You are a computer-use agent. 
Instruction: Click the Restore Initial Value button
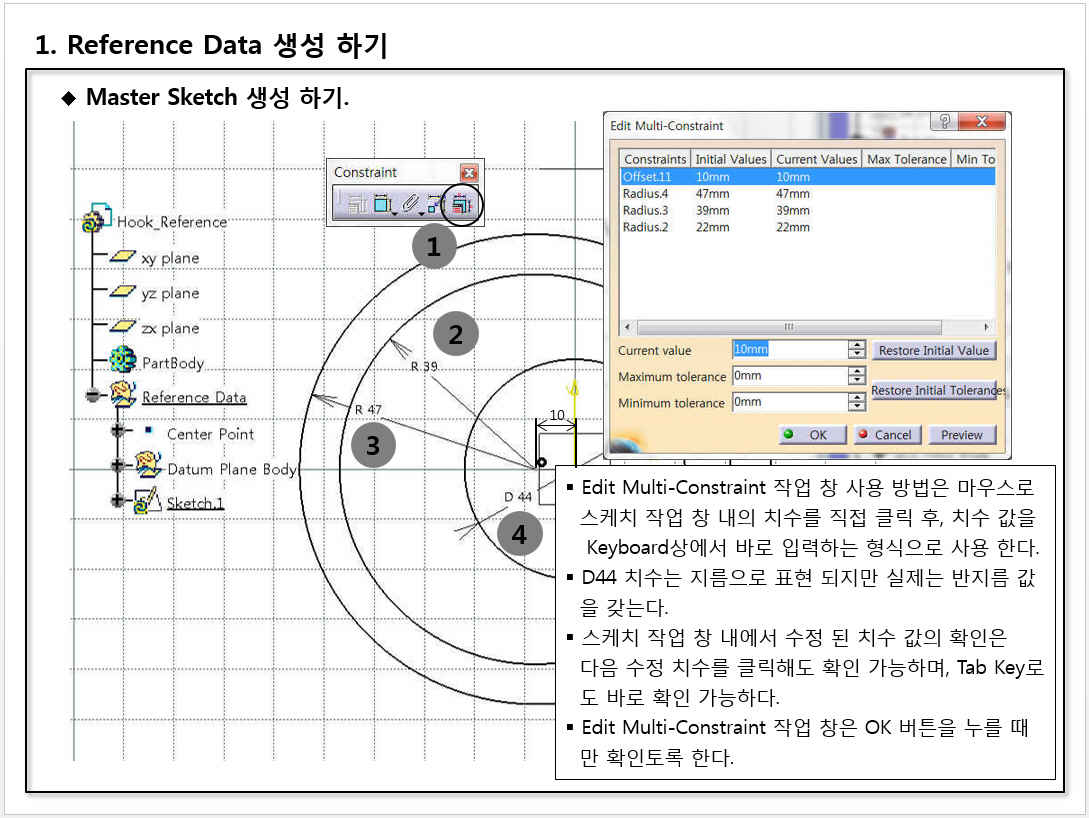pos(933,351)
